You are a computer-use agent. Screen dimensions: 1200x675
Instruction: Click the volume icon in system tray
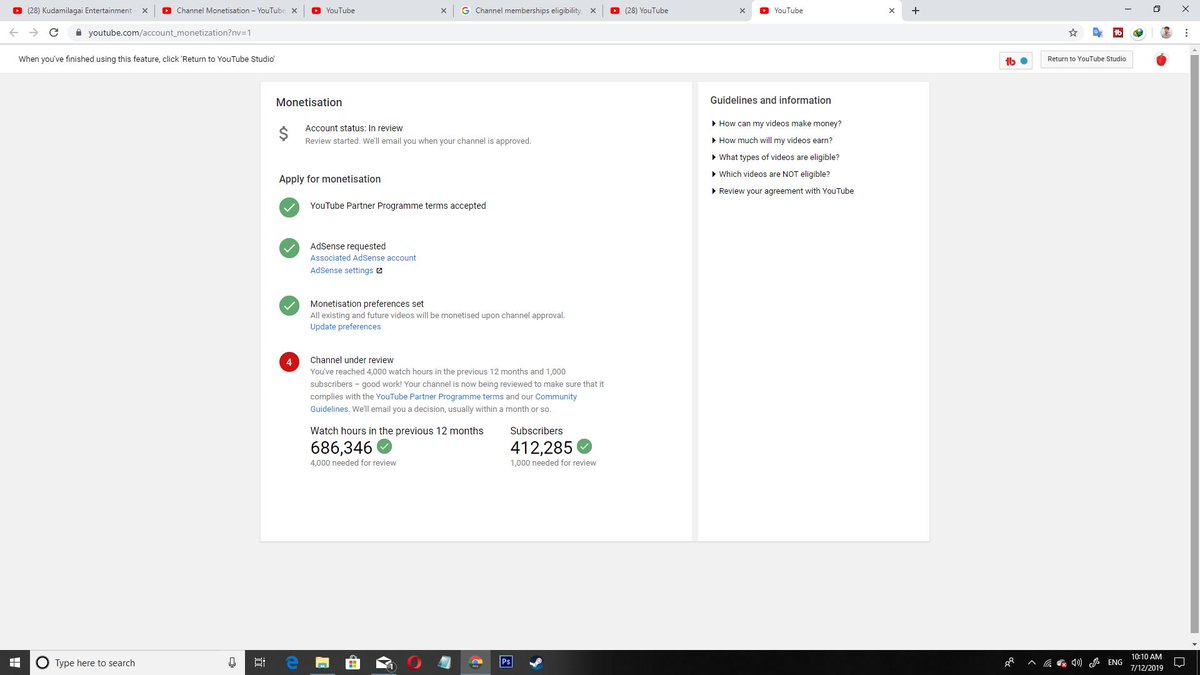click(1077, 662)
